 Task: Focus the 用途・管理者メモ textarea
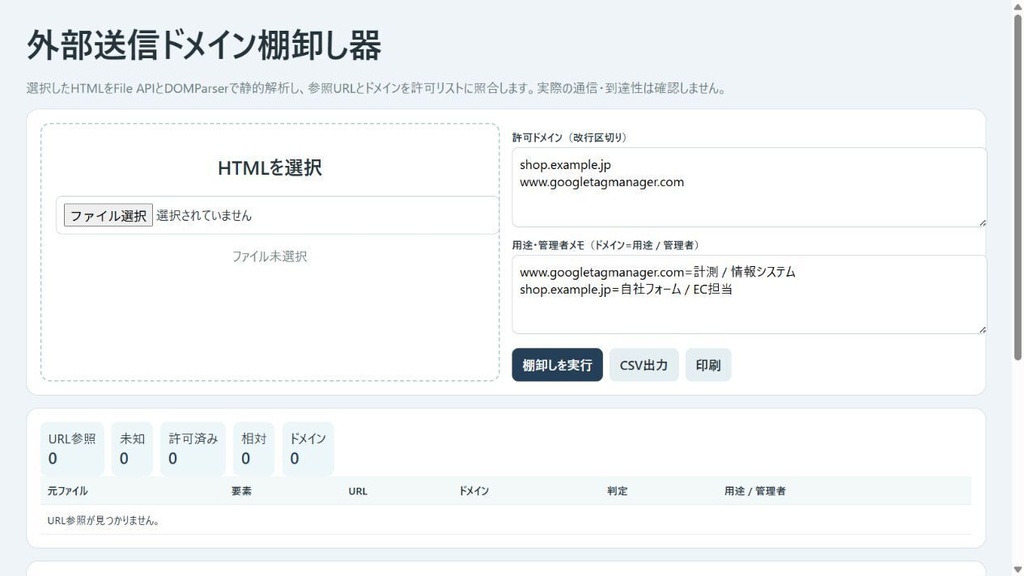coord(749,295)
